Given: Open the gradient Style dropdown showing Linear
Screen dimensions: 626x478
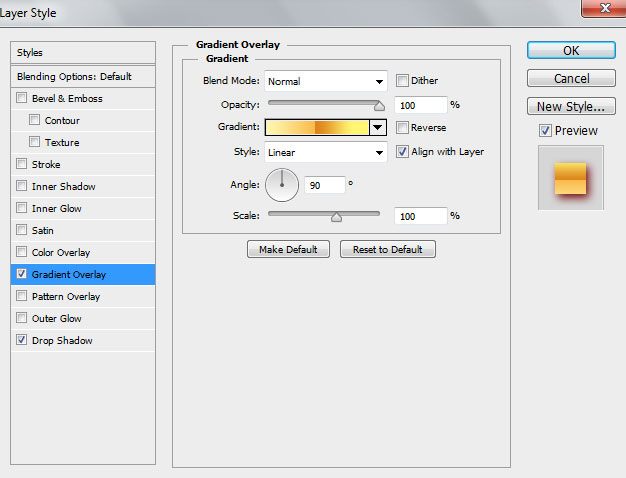Looking at the screenshot, I should (x=326, y=152).
